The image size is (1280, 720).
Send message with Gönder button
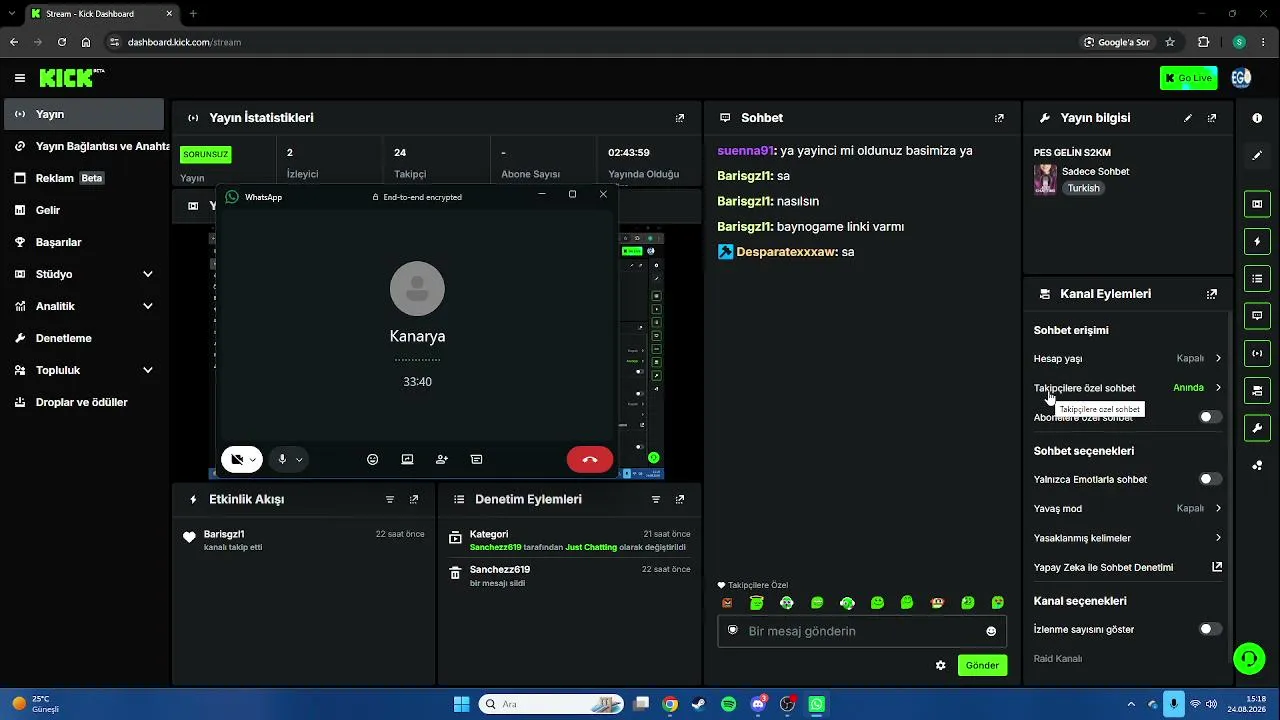[982, 665]
